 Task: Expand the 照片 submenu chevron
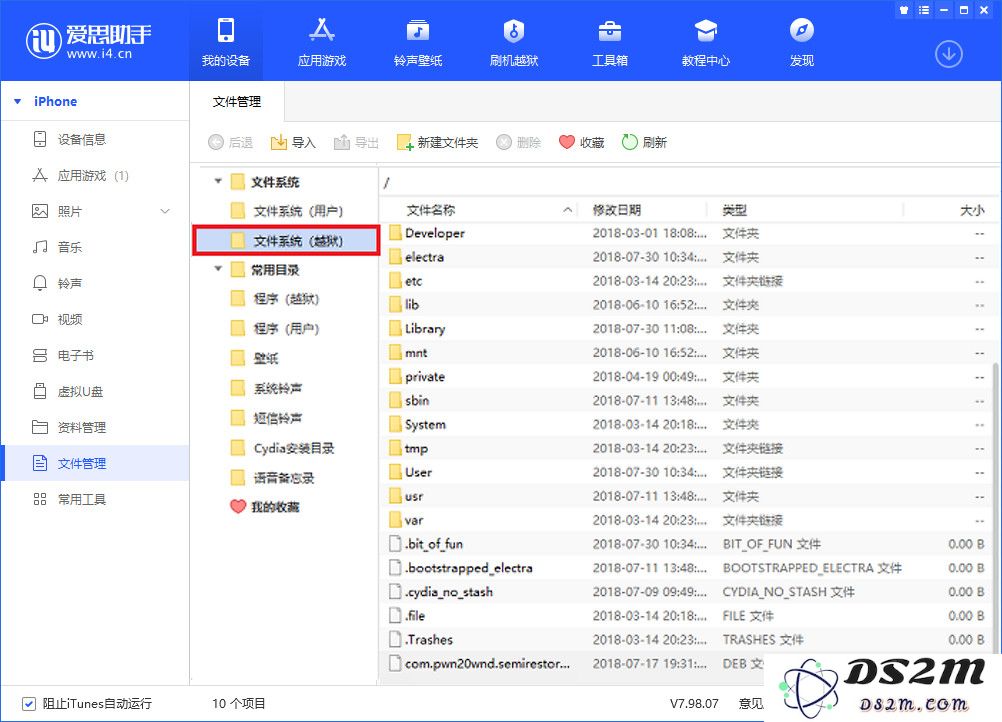point(165,211)
